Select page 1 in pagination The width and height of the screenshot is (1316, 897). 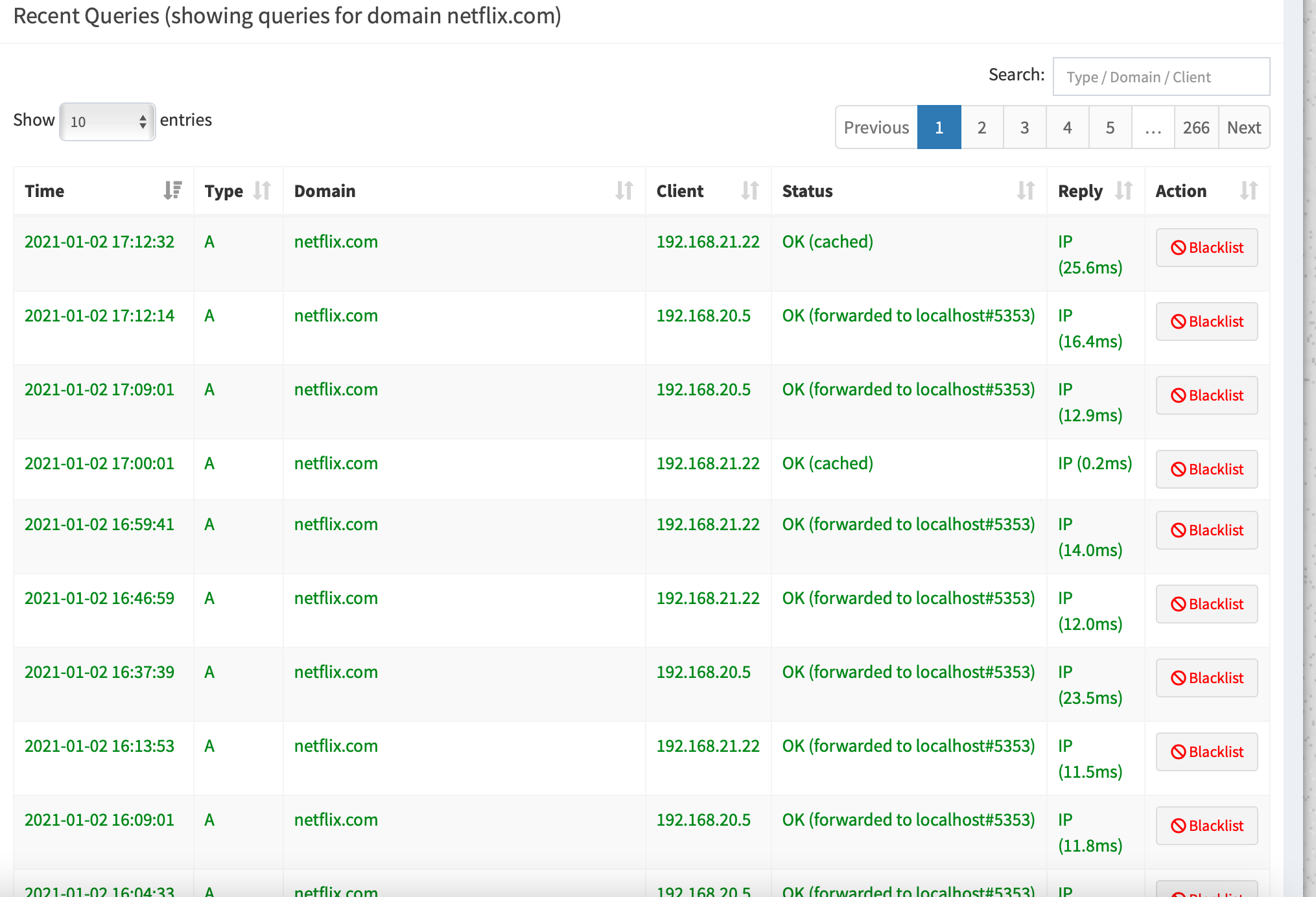click(939, 127)
